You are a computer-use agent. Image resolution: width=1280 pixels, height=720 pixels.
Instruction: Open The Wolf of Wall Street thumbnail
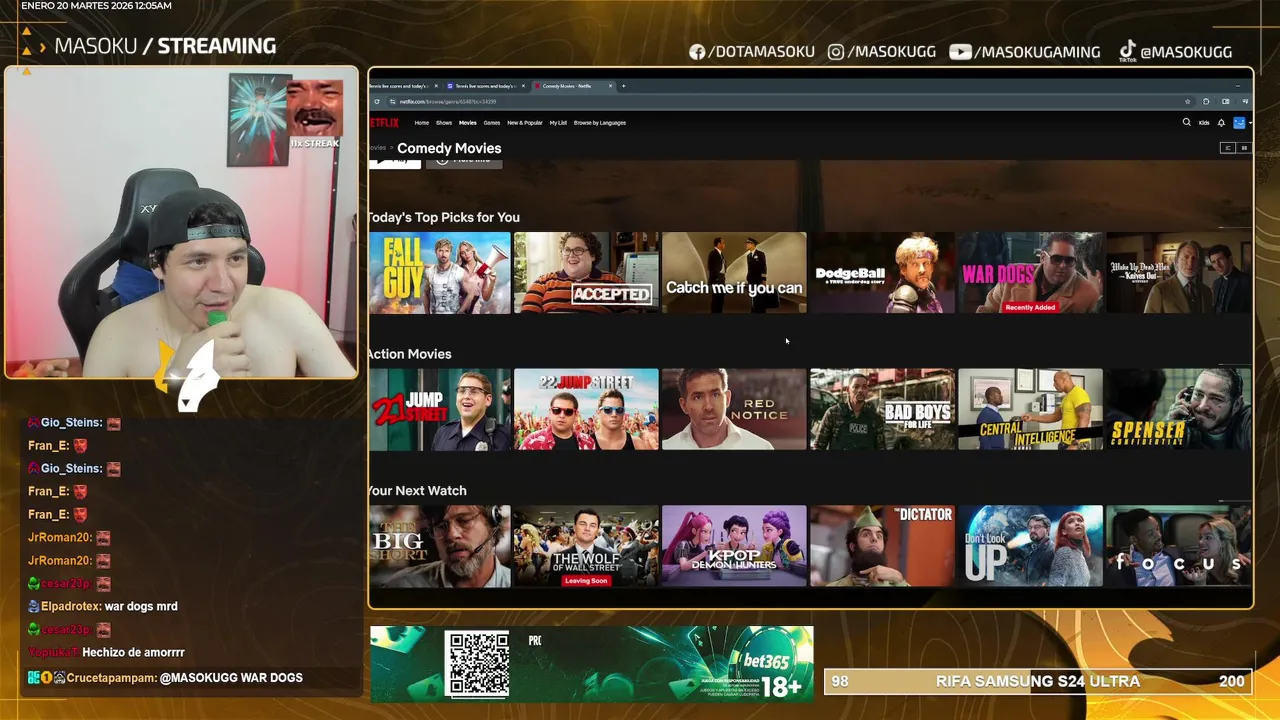point(586,546)
